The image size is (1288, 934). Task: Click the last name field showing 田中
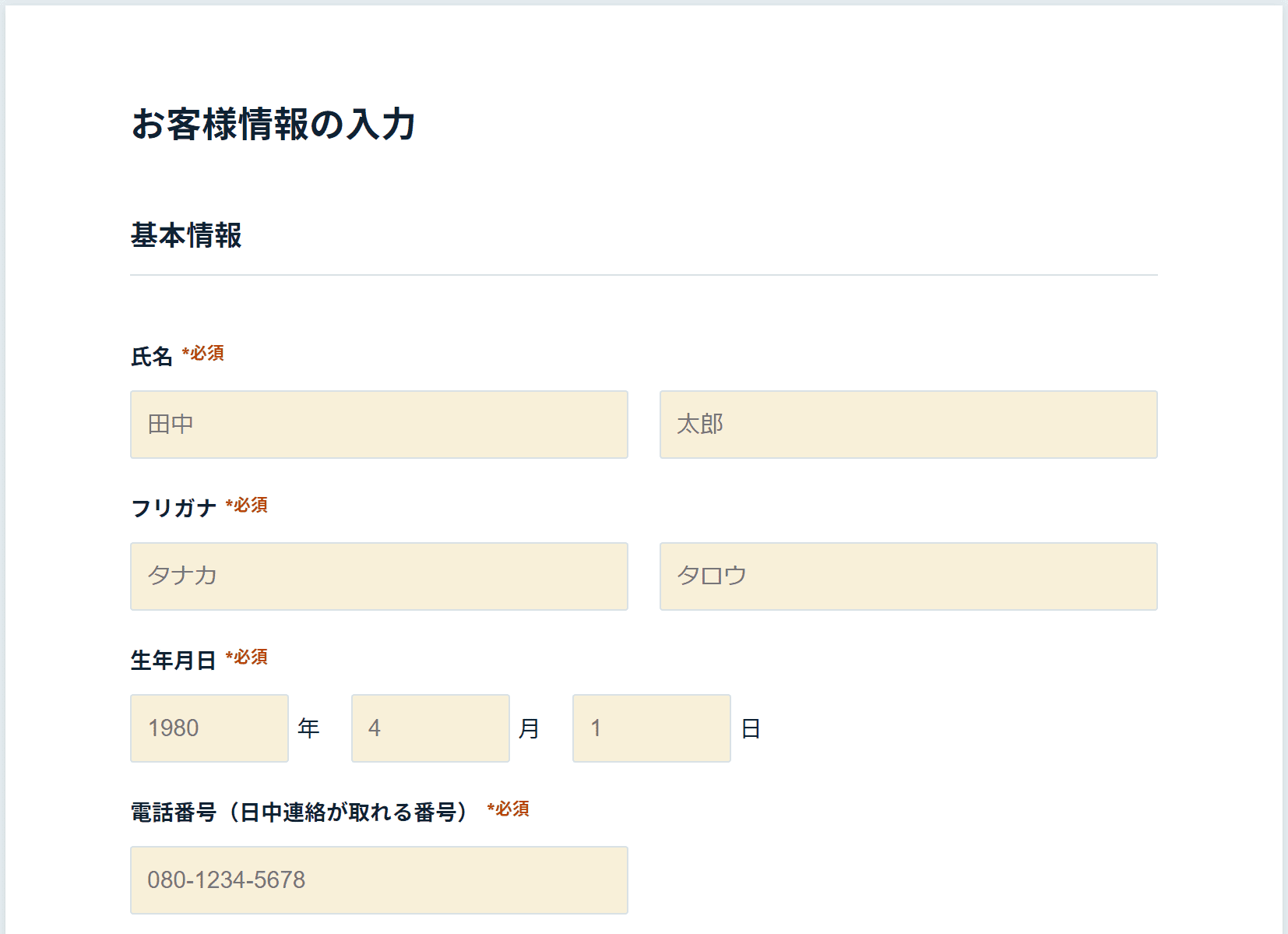click(x=379, y=425)
